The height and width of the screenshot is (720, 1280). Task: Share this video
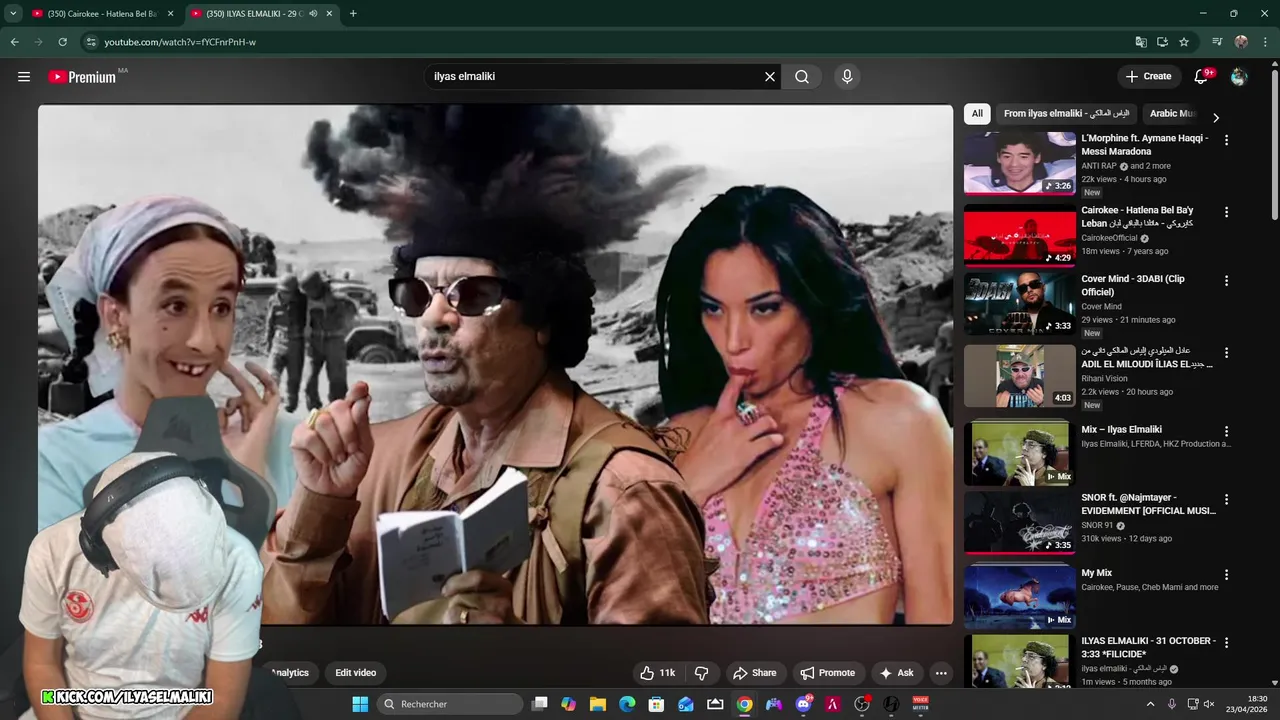[x=754, y=673]
